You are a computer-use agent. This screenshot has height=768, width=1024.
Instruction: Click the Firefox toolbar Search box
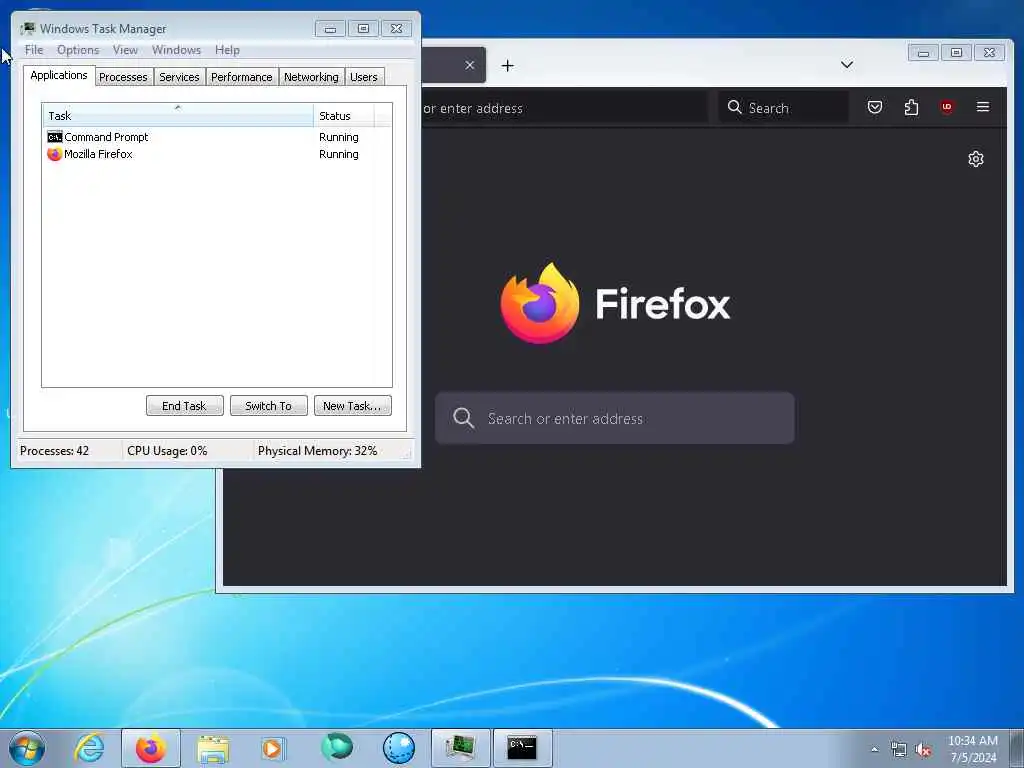click(x=784, y=108)
